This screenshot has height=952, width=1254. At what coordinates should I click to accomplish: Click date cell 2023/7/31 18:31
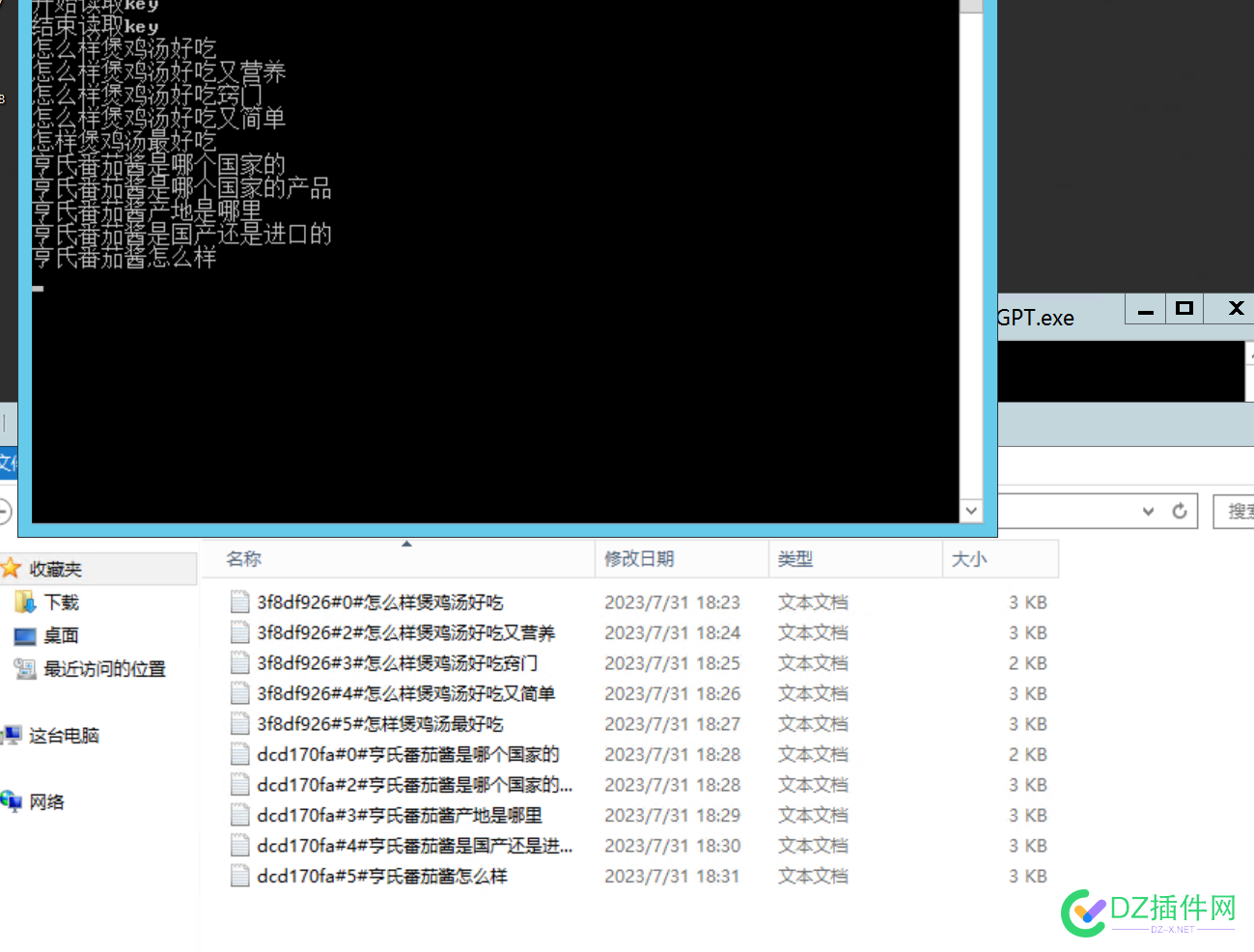click(x=672, y=876)
